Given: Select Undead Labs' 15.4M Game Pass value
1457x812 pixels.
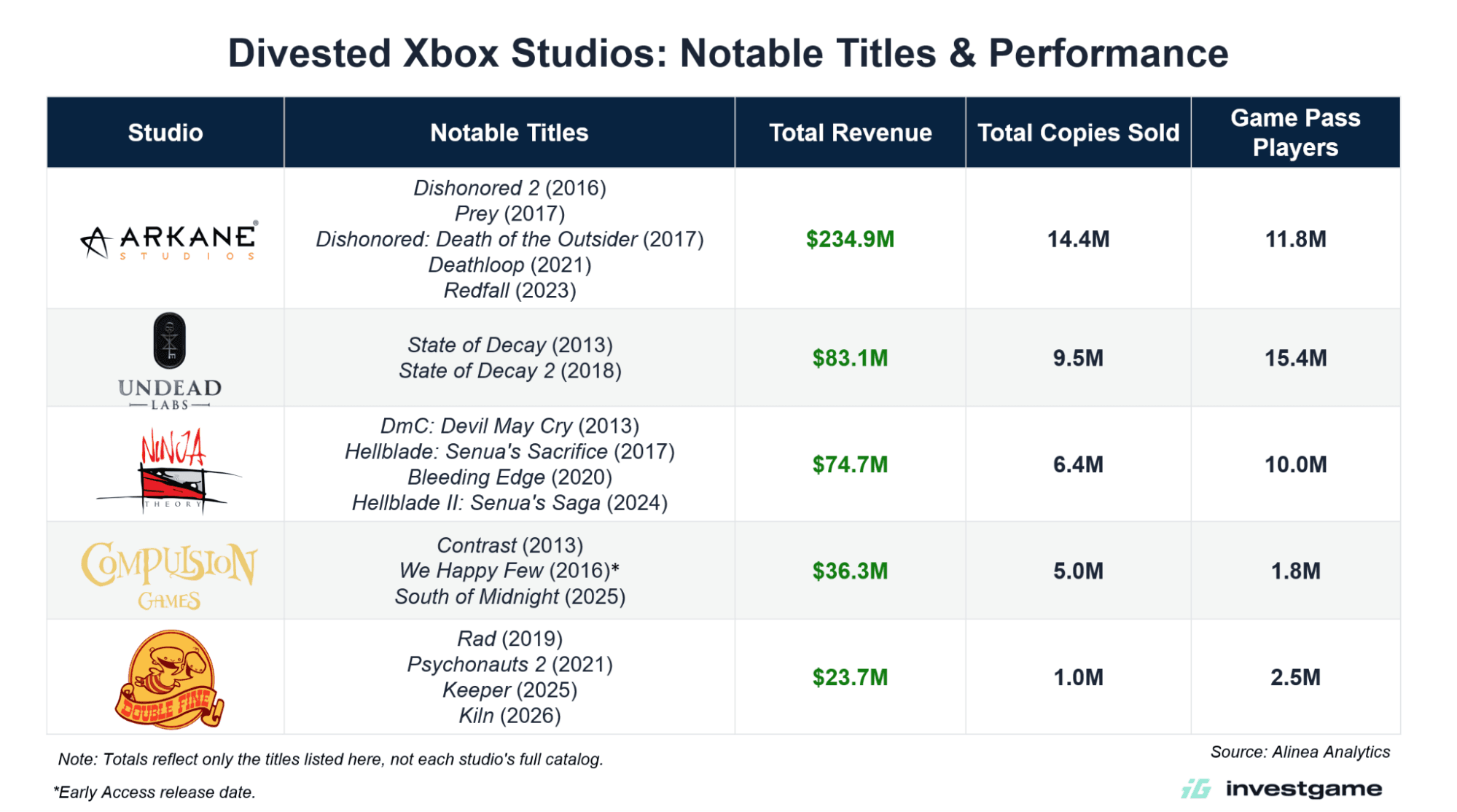Looking at the screenshot, I should tap(1295, 358).
